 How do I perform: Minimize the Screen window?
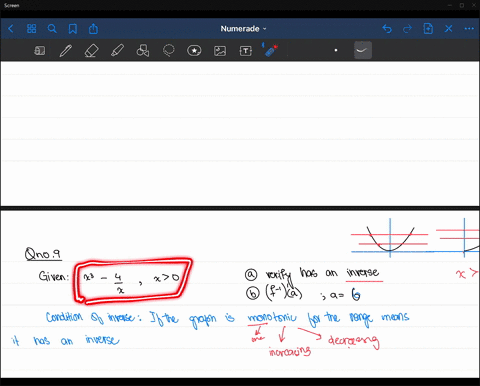coord(451,5)
